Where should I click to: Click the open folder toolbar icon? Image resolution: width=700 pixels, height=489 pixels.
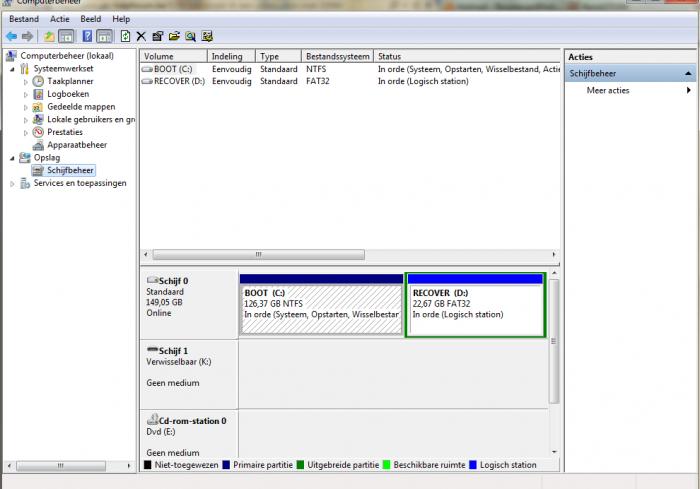tap(174, 36)
